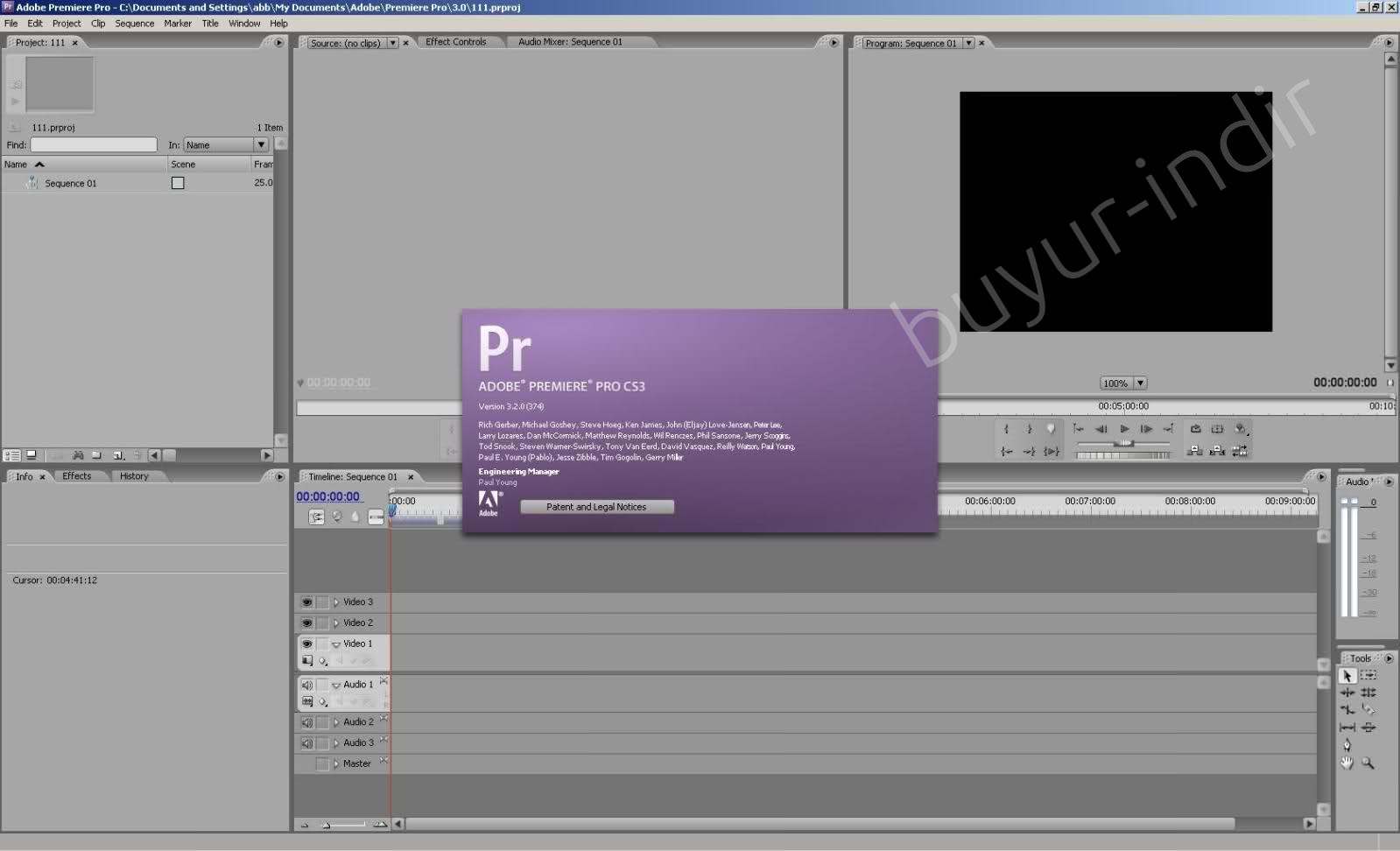
Task: Switch Project panel to icon view
Action: (32, 455)
